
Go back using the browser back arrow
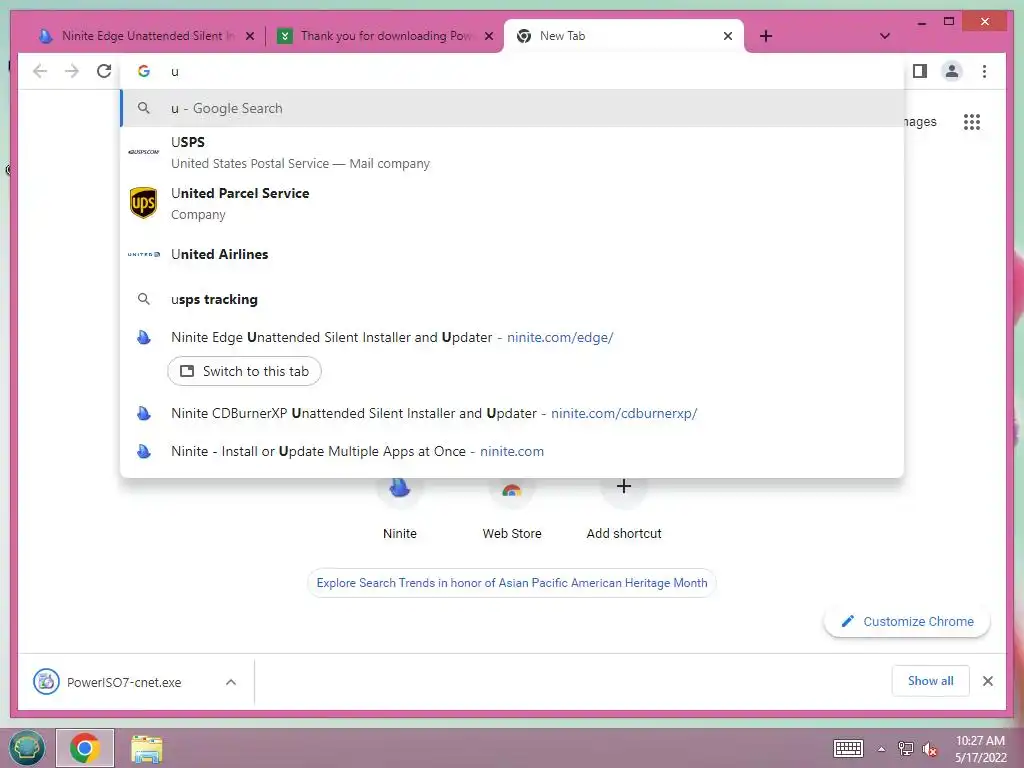(x=40, y=71)
